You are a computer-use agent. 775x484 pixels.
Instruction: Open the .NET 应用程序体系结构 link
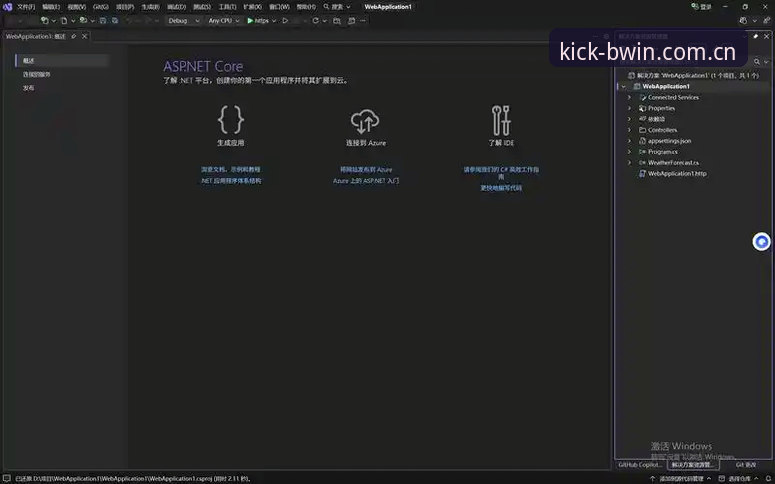[231, 181]
